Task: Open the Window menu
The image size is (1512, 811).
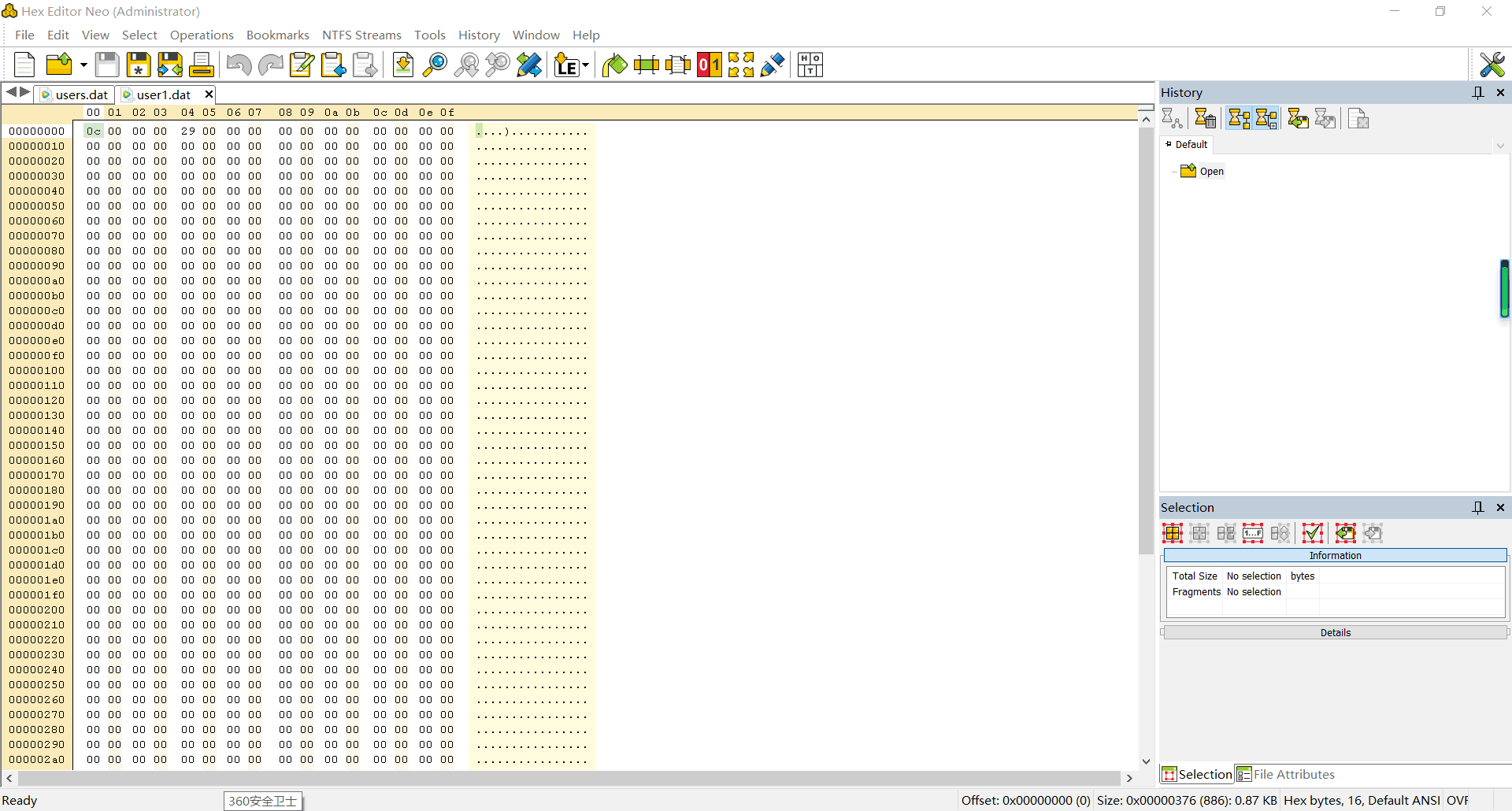Action: pyautogui.click(x=536, y=35)
